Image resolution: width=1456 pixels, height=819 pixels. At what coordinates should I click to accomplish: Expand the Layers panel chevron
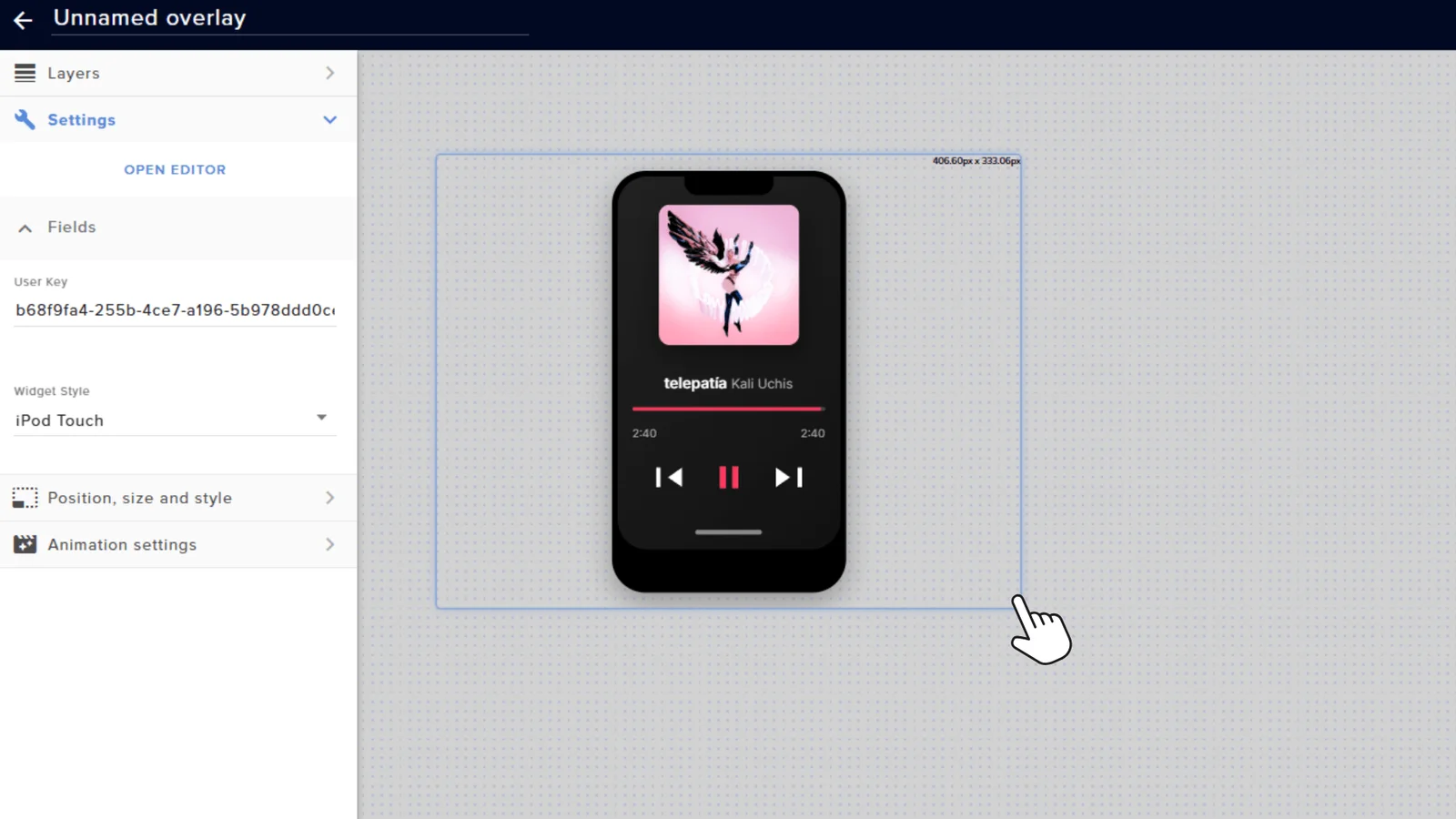point(329,73)
